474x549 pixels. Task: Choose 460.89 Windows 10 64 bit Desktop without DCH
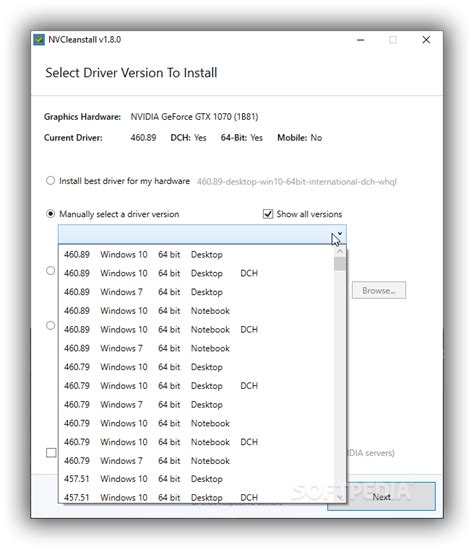tap(196, 255)
